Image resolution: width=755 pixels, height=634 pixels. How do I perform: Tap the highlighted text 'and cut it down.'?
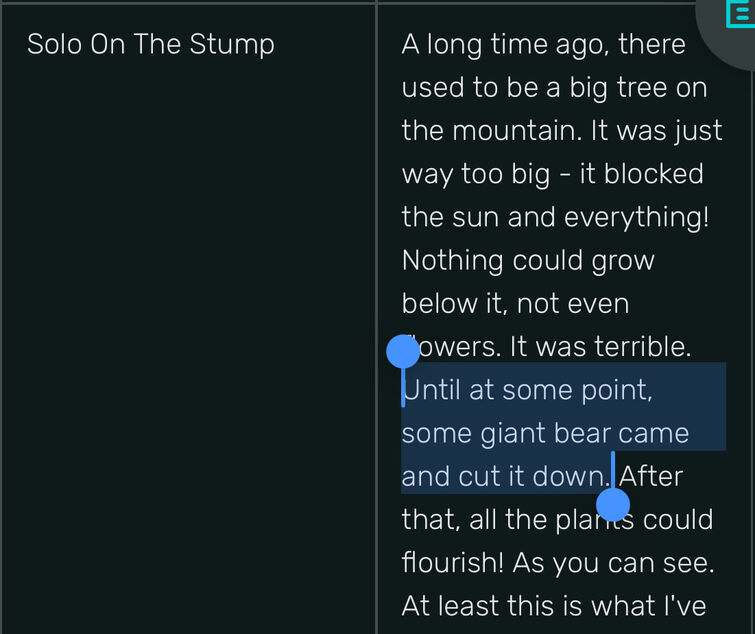click(506, 476)
